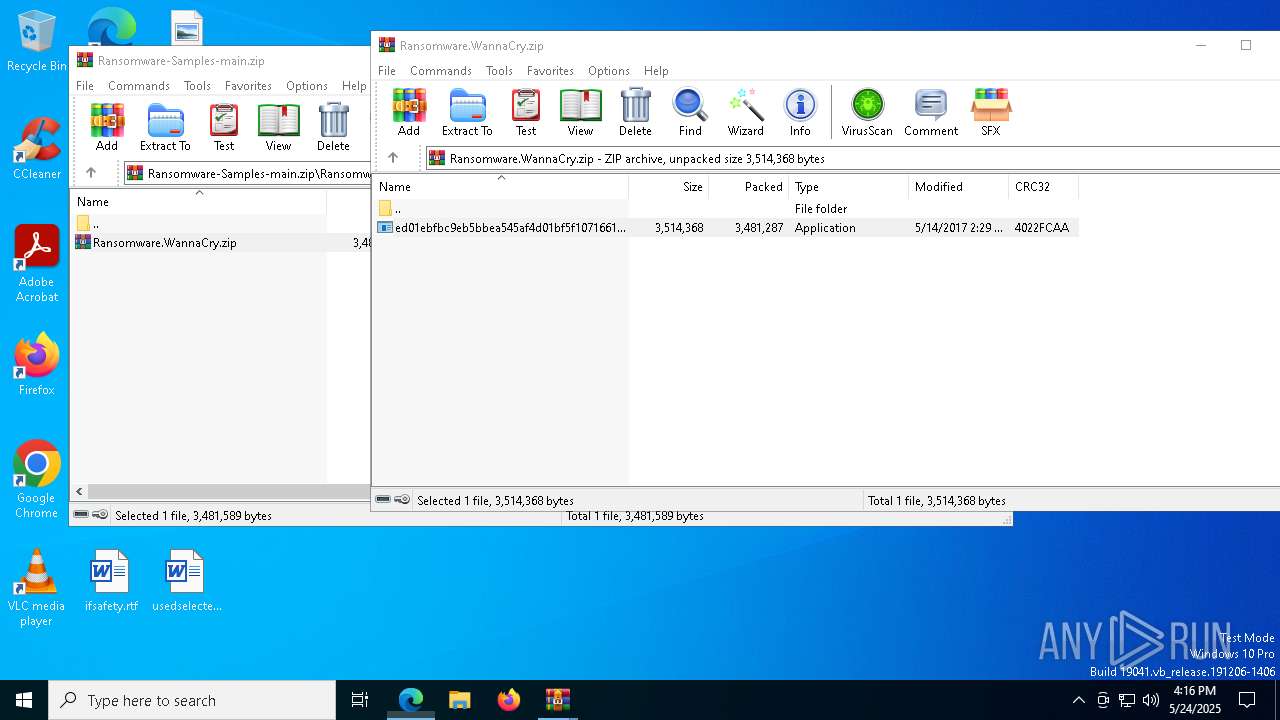The width and height of the screenshot is (1280, 720).
Task: Select usedselecte... desktop document
Action: (186, 580)
